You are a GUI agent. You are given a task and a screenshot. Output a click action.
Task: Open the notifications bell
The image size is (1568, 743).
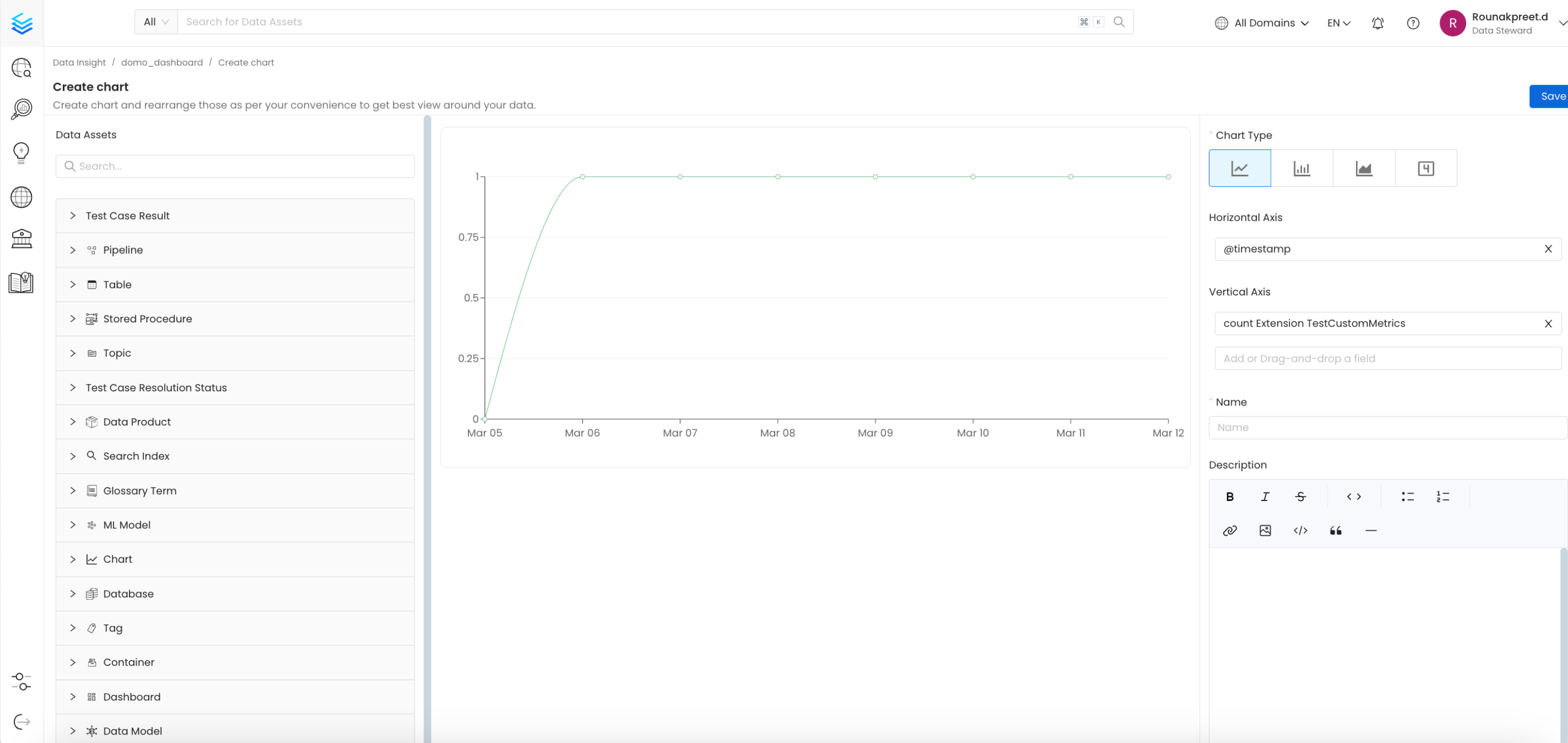[1377, 22]
